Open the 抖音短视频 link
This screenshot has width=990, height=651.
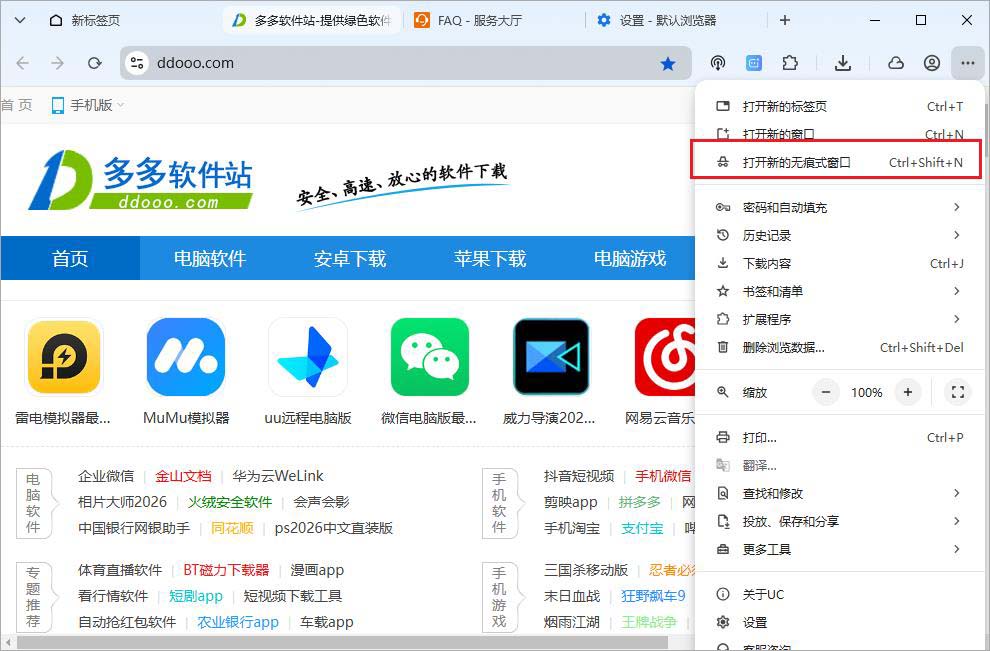point(579,476)
